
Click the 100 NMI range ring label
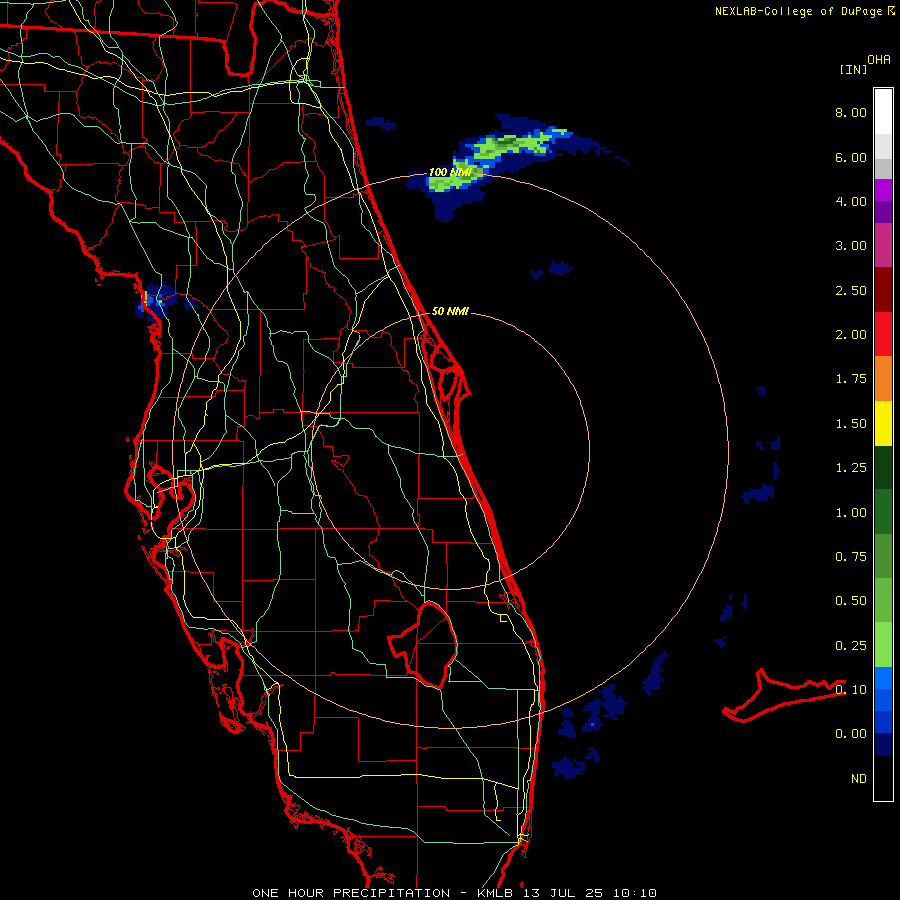pyautogui.click(x=451, y=172)
